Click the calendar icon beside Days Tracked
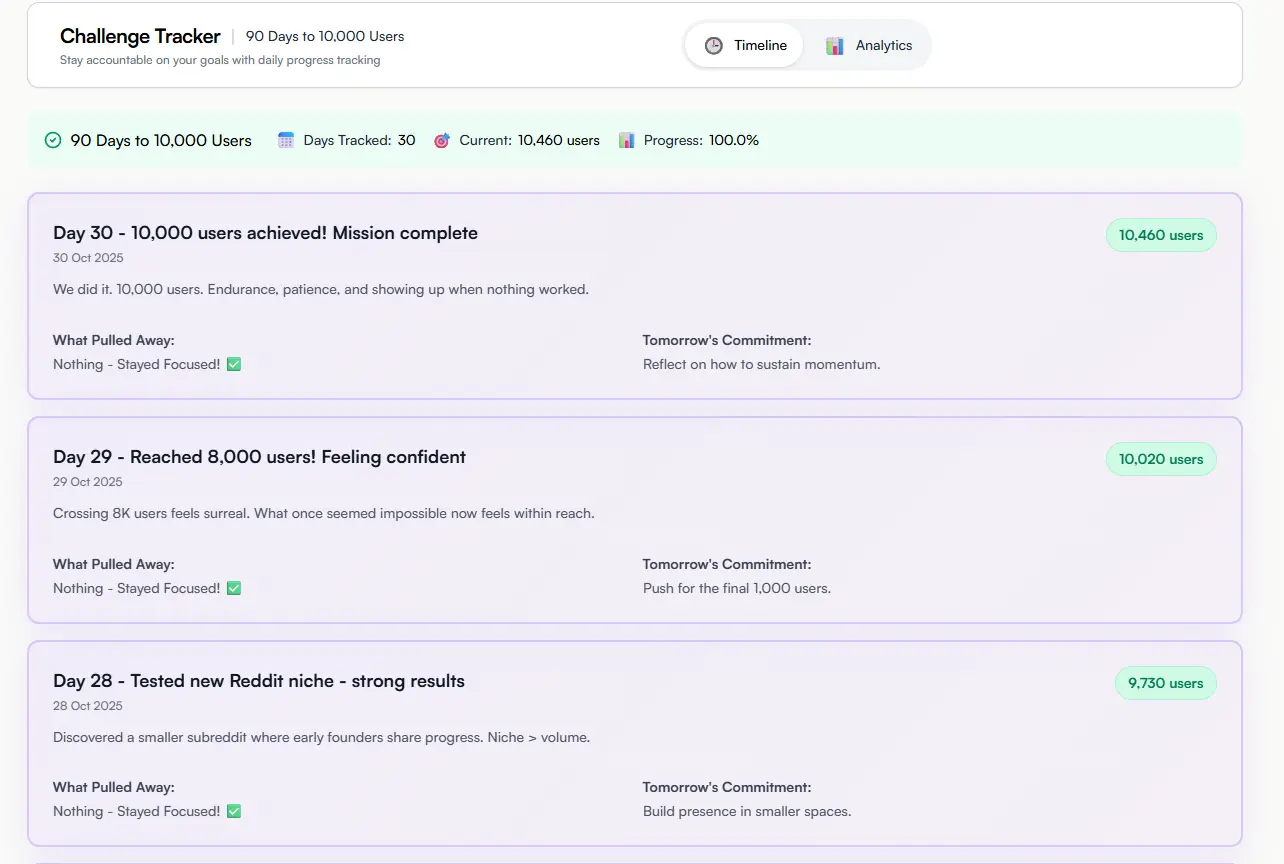 286,141
